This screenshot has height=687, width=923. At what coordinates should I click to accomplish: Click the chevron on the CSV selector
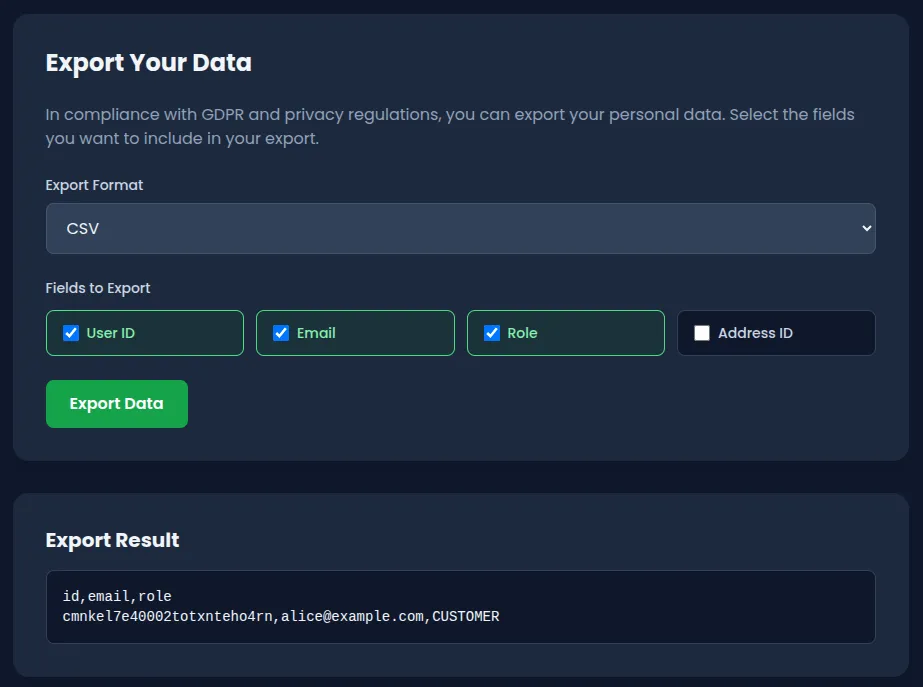coord(866,228)
